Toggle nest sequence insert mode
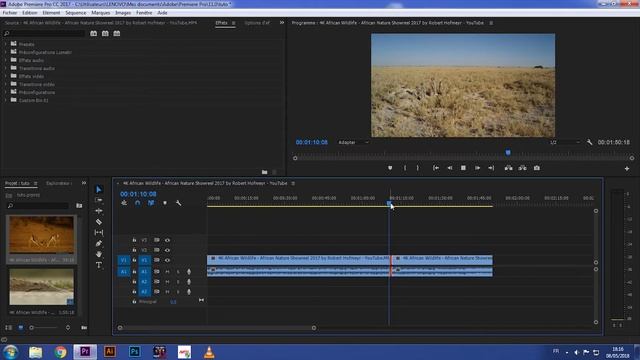640x360 pixels. click(124, 203)
